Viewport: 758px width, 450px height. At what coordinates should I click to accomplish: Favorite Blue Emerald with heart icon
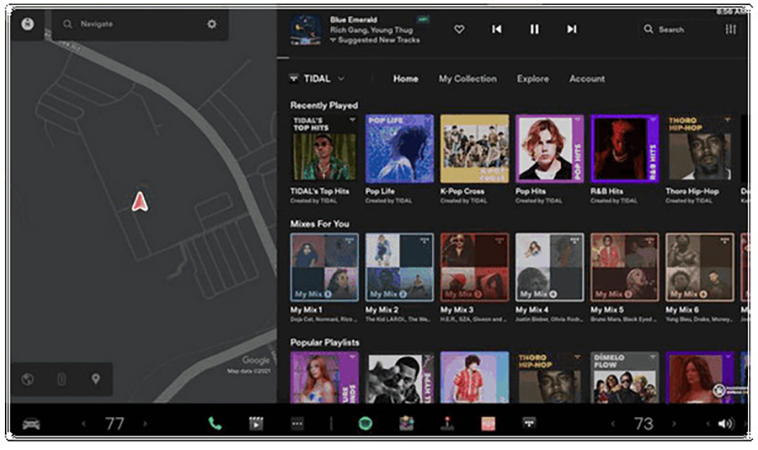(459, 29)
